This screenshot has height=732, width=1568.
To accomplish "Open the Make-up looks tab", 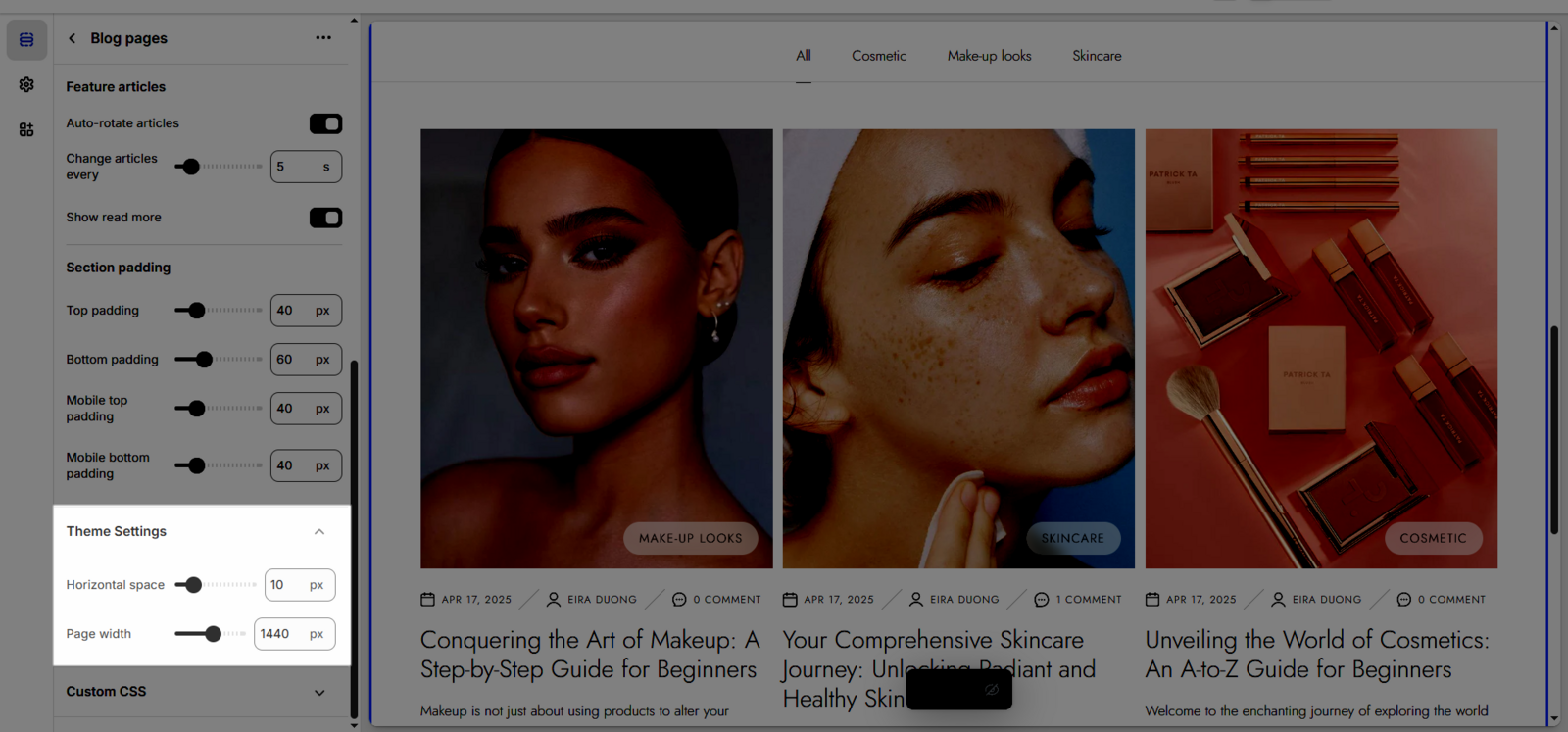I will (x=989, y=56).
